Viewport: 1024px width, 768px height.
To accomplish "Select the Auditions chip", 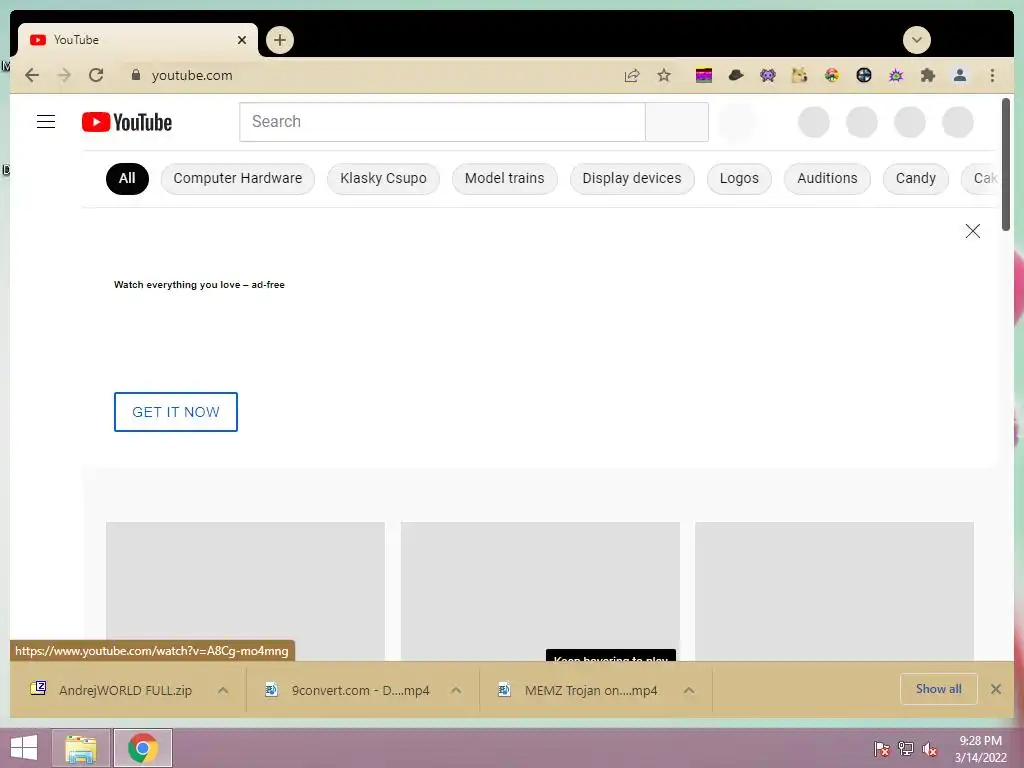I will (827, 178).
